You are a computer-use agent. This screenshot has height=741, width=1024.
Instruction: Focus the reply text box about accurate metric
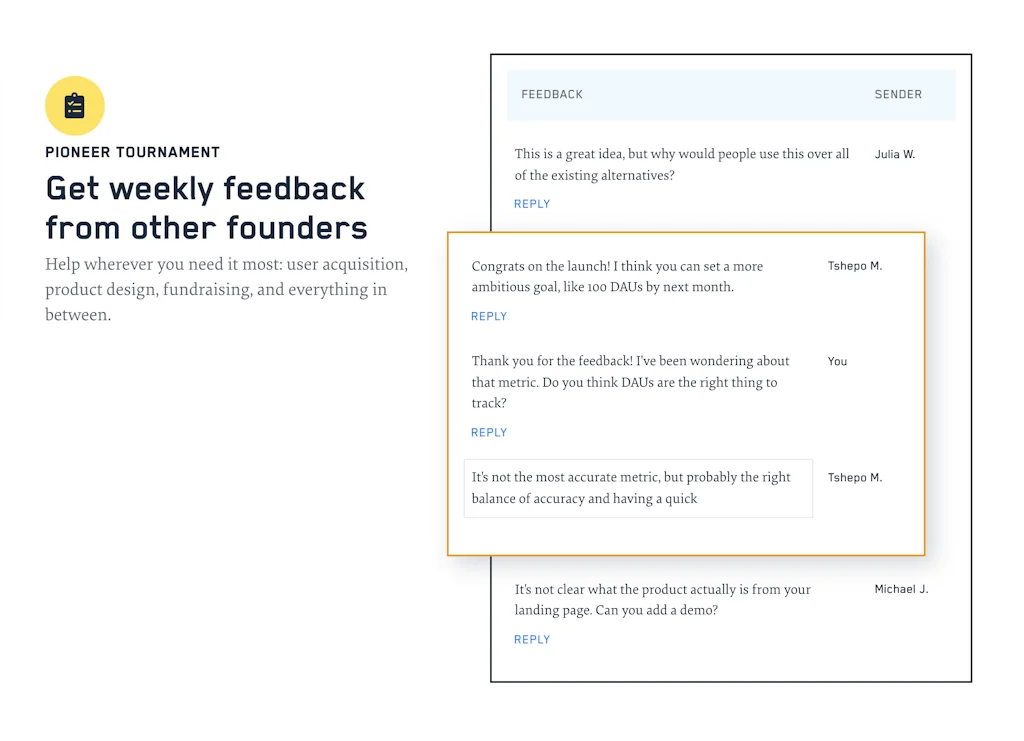(x=638, y=488)
